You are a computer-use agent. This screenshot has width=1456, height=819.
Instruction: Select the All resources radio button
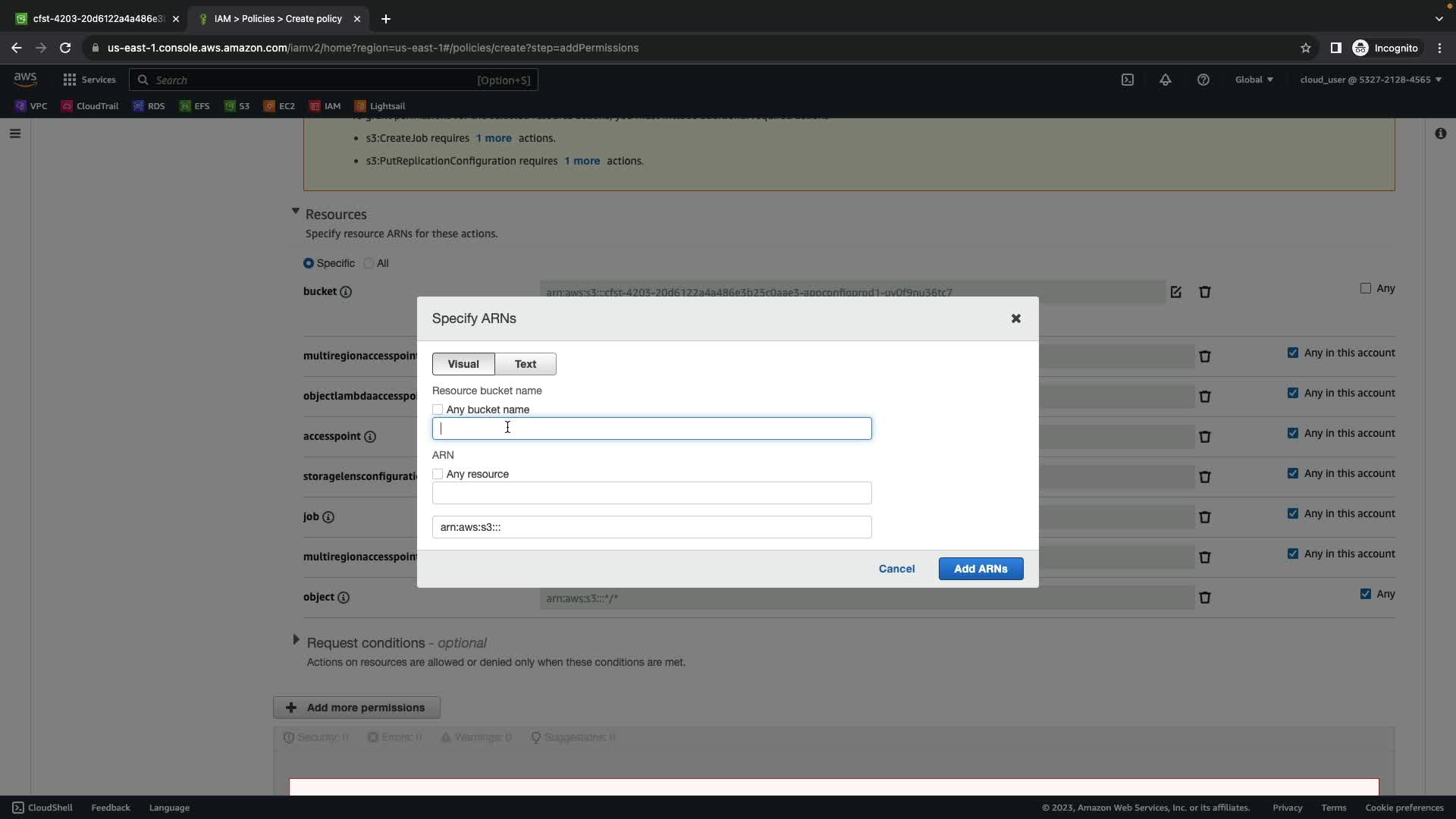[x=369, y=263]
